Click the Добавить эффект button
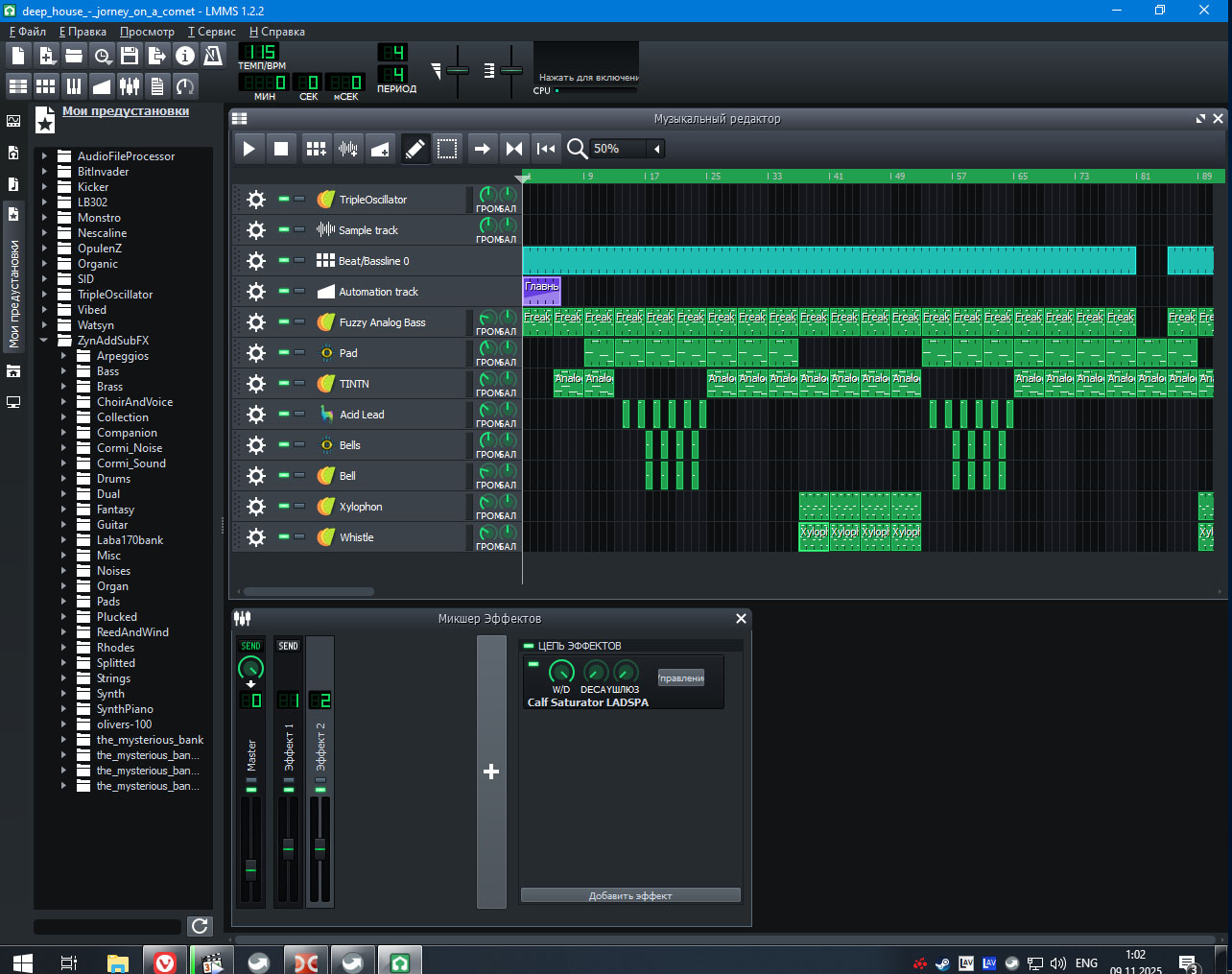 tap(630, 895)
